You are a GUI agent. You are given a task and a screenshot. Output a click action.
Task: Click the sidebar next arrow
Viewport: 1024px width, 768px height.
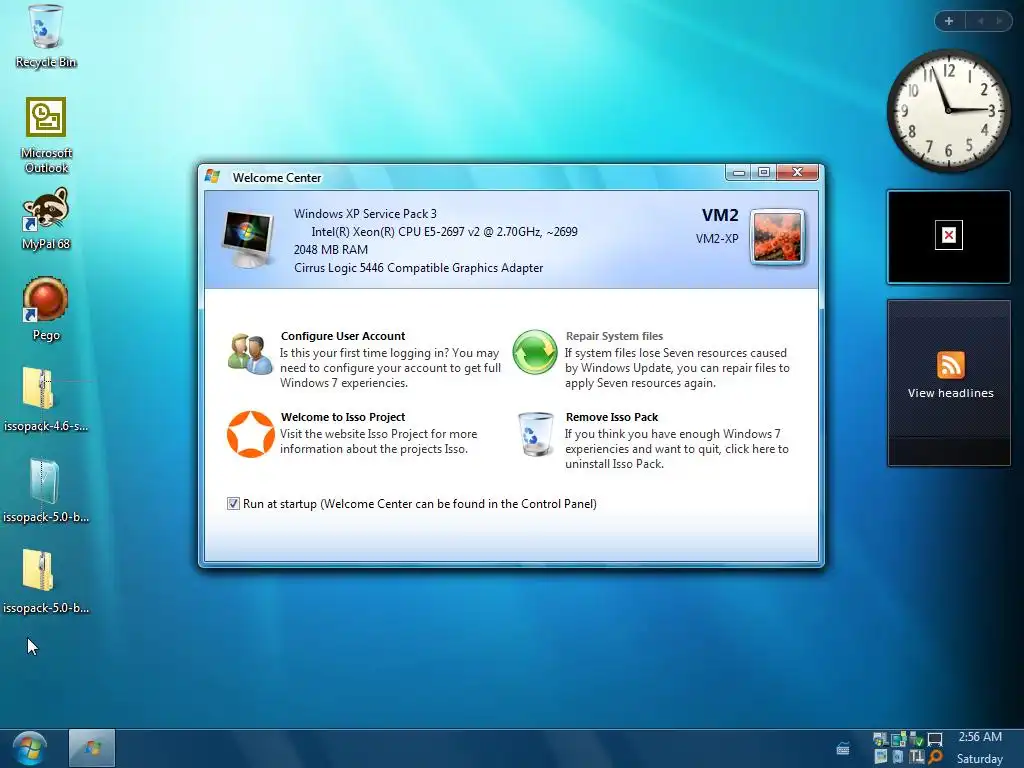pyautogui.click(x=999, y=21)
